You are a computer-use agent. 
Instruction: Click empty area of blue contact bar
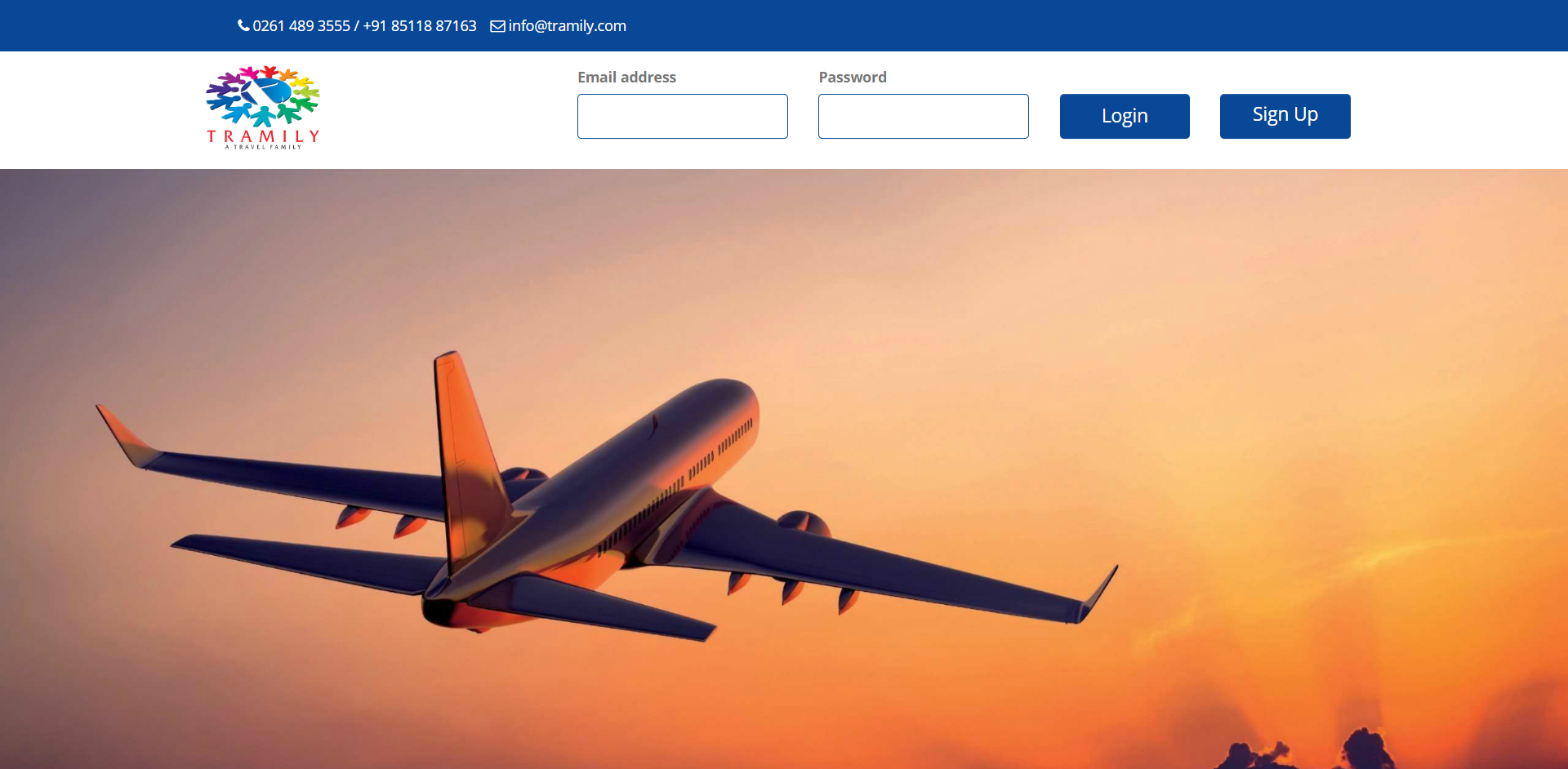(1062, 25)
